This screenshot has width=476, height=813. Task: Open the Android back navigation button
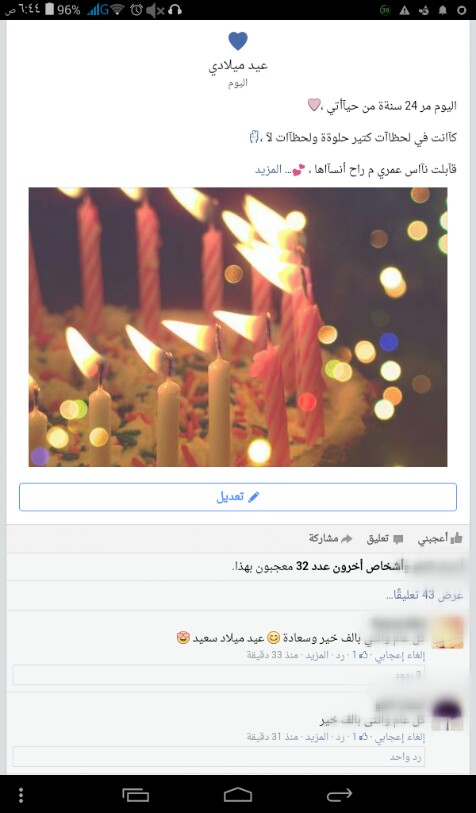(340, 794)
